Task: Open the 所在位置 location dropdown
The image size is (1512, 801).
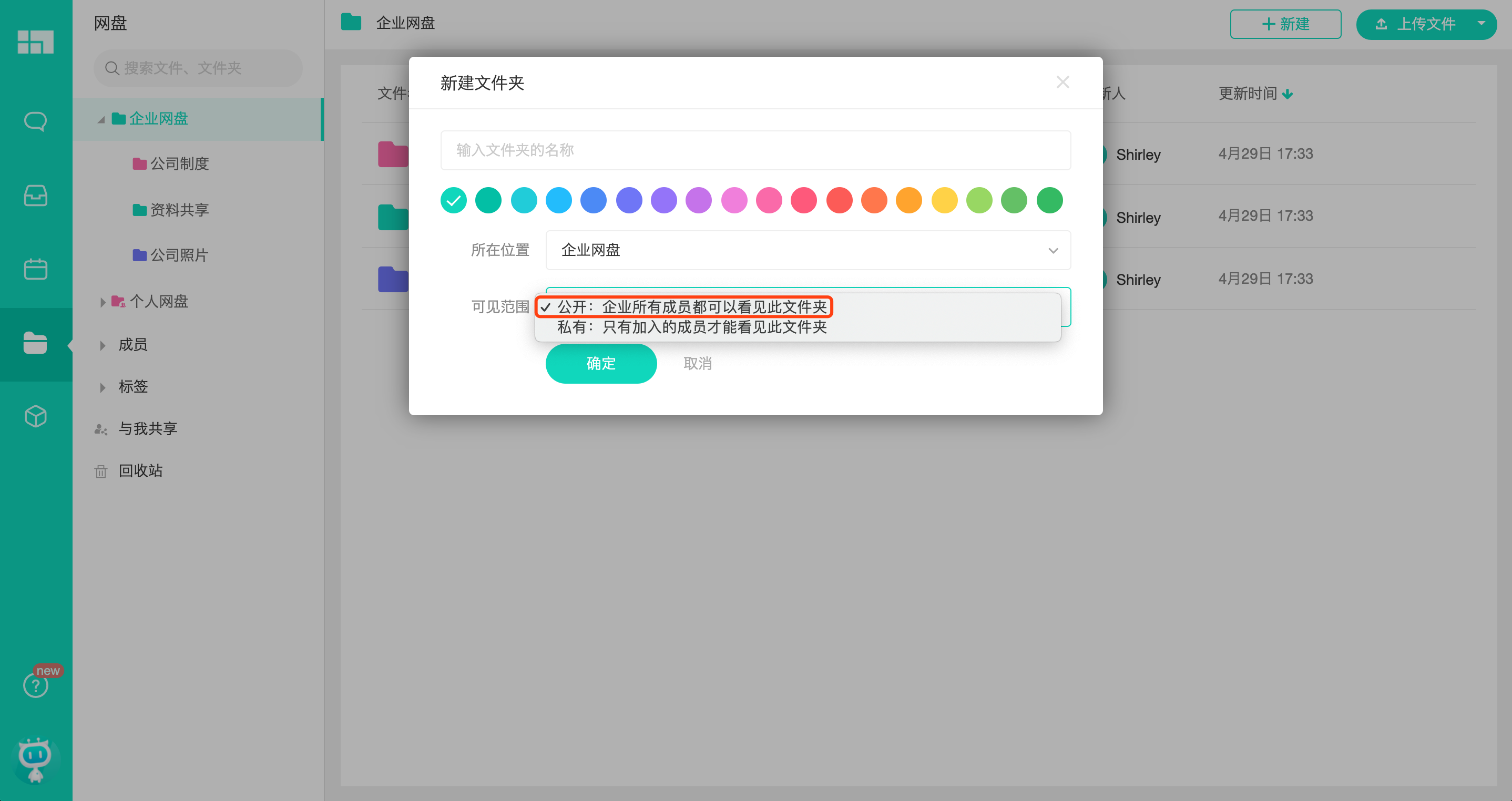Action: coord(808,250)
